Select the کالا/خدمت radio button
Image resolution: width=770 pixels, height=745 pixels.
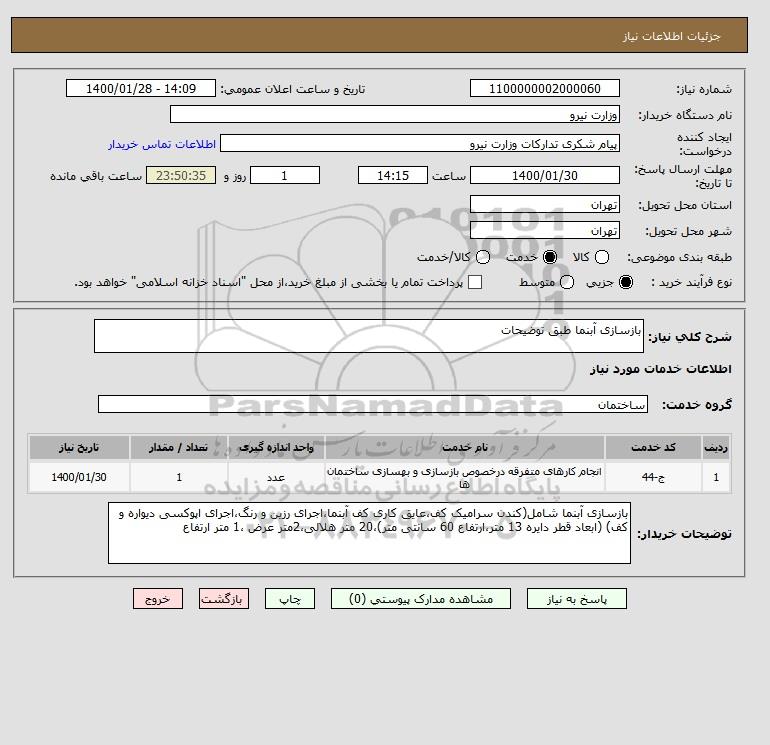click(483, 257)
